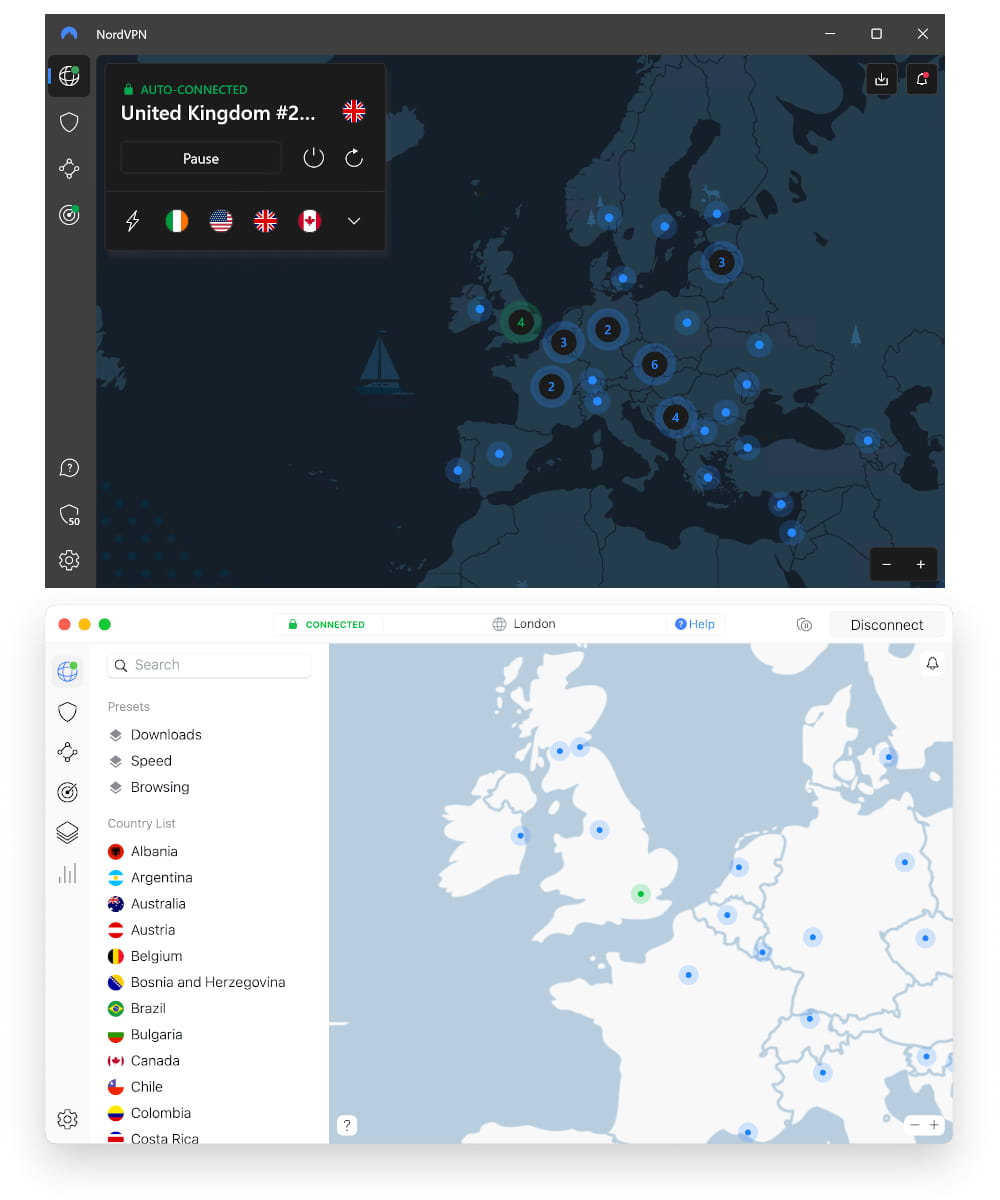
Task: Select Canada in country list
Action: point(144,1060)
